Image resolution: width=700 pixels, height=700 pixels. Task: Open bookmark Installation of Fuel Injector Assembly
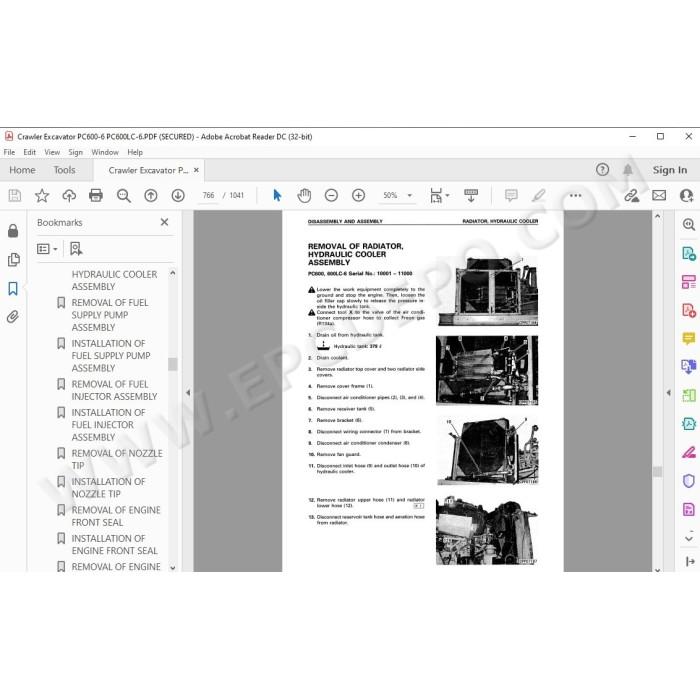pyautogui.click(x=108, y=425)
